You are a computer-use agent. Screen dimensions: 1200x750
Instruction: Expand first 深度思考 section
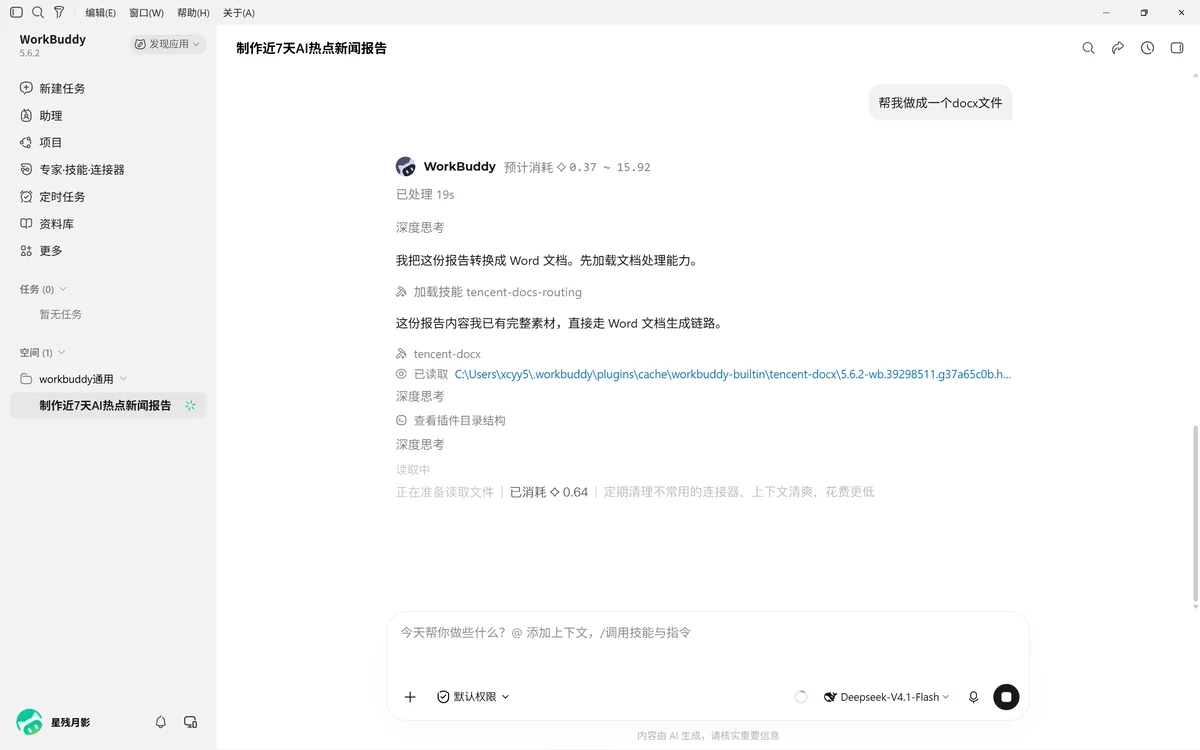420,227
